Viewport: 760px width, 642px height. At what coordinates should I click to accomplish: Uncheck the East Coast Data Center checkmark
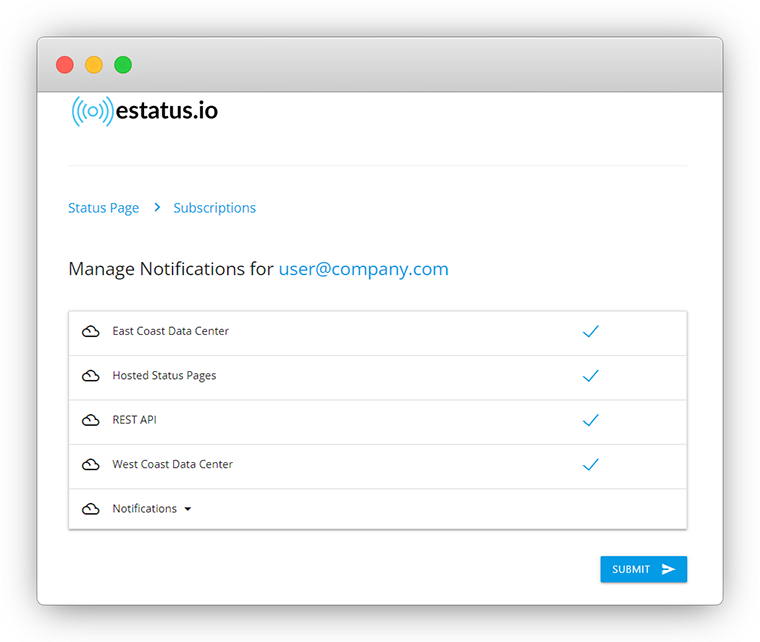pyautogui.click(x=590, y=331)
